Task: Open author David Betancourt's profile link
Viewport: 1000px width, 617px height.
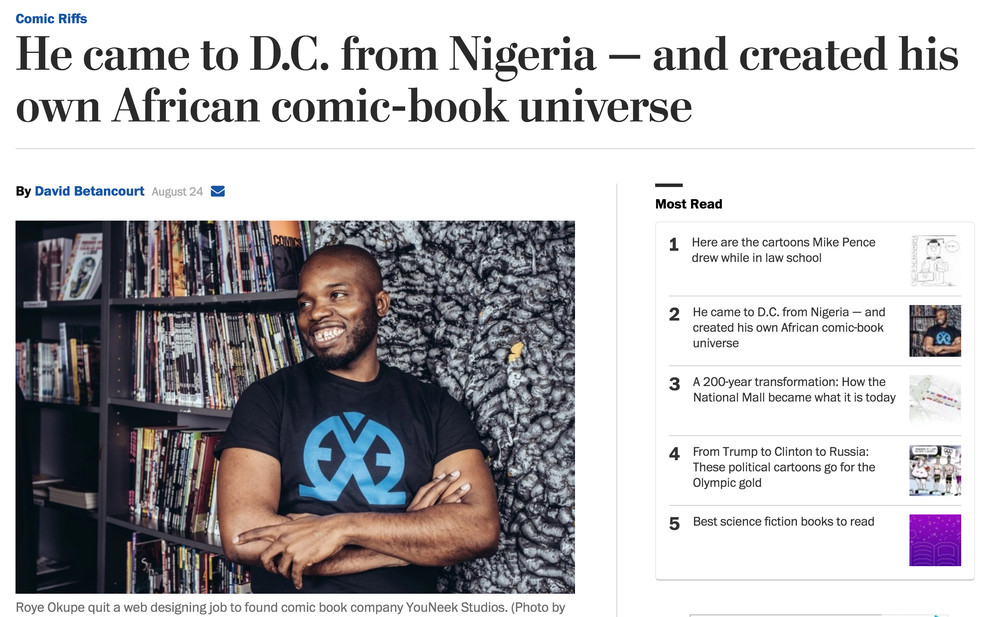Action: tap(89, 191)
